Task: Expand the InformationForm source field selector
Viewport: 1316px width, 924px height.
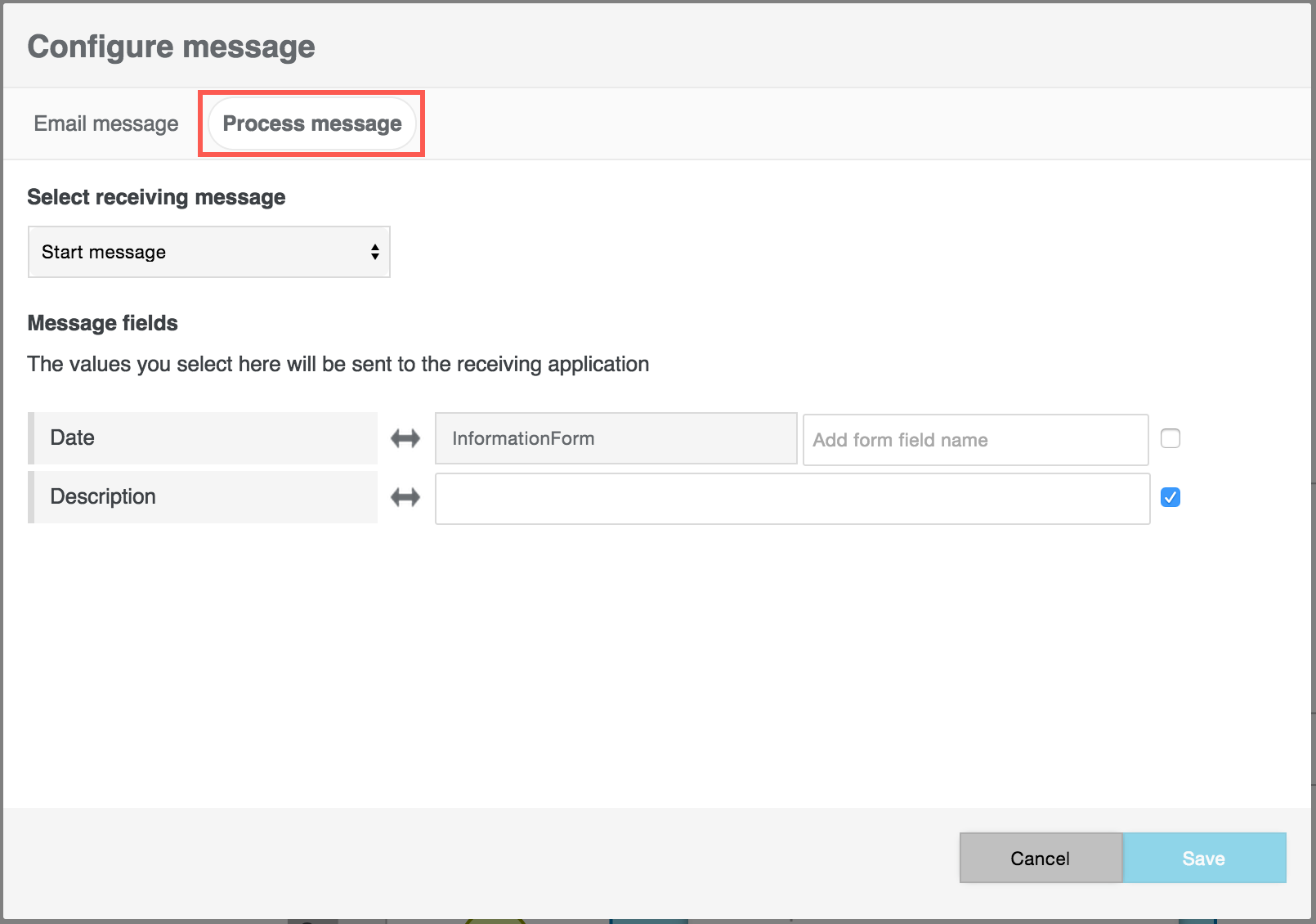Action: pos(615,438)
